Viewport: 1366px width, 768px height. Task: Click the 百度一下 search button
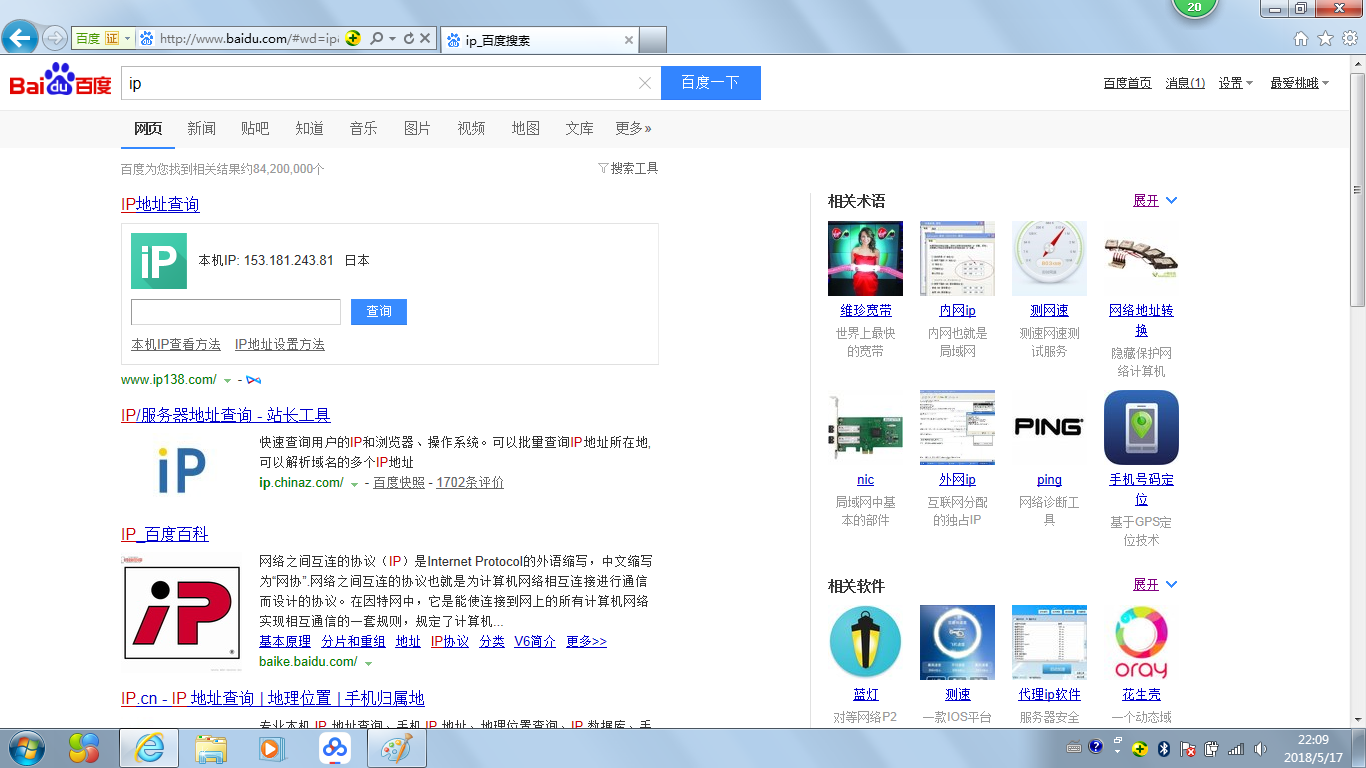pyautogui.click(x=710, y=83)
